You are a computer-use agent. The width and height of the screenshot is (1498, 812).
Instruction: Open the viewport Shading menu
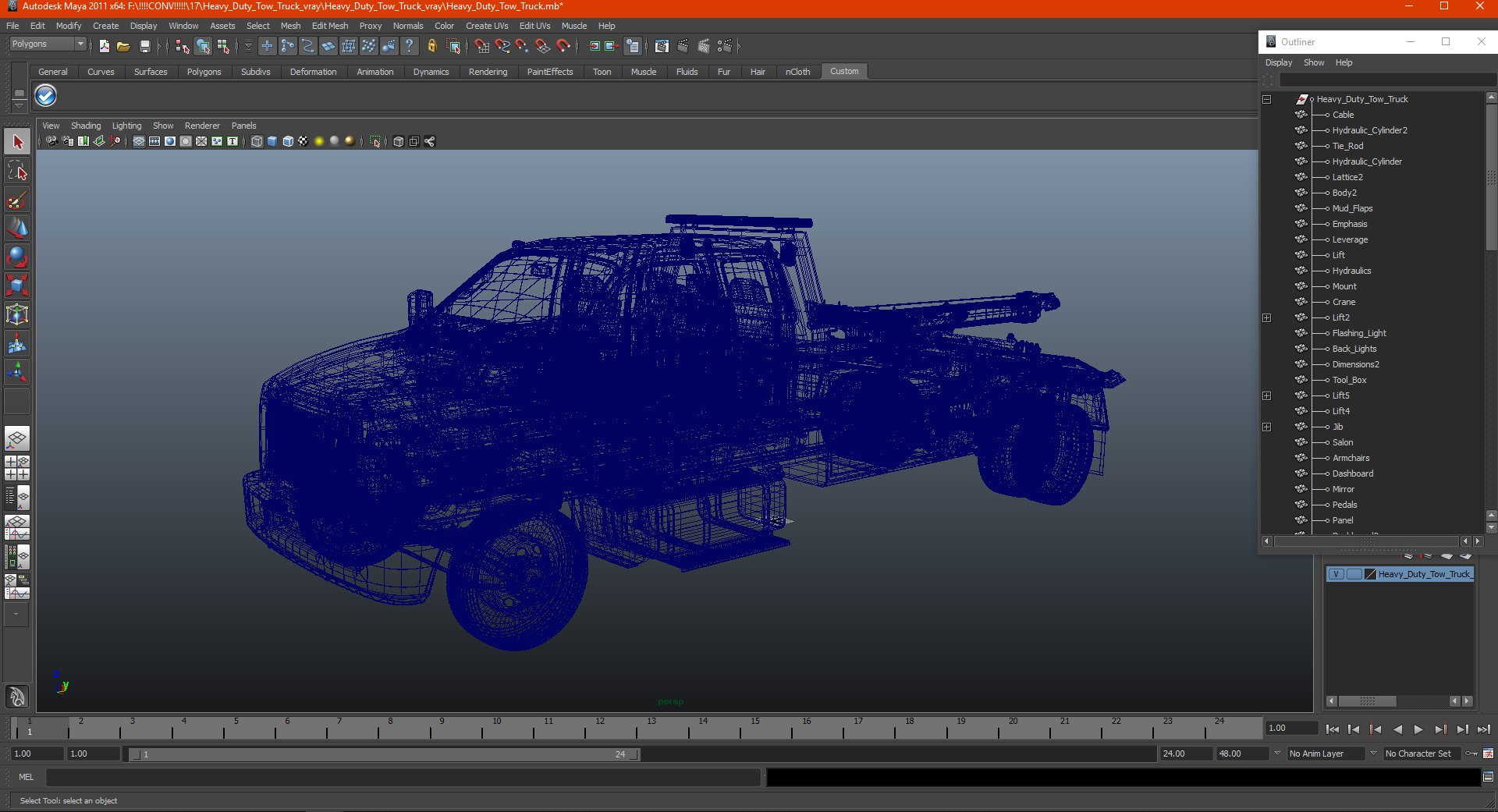point(86,126)
